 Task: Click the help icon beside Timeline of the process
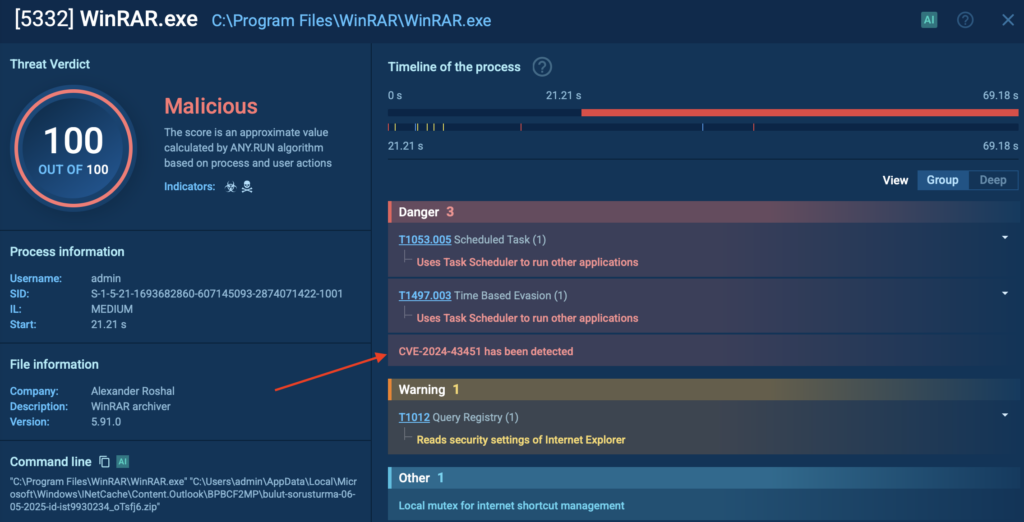pyautogui.click(x=542, y=67)
